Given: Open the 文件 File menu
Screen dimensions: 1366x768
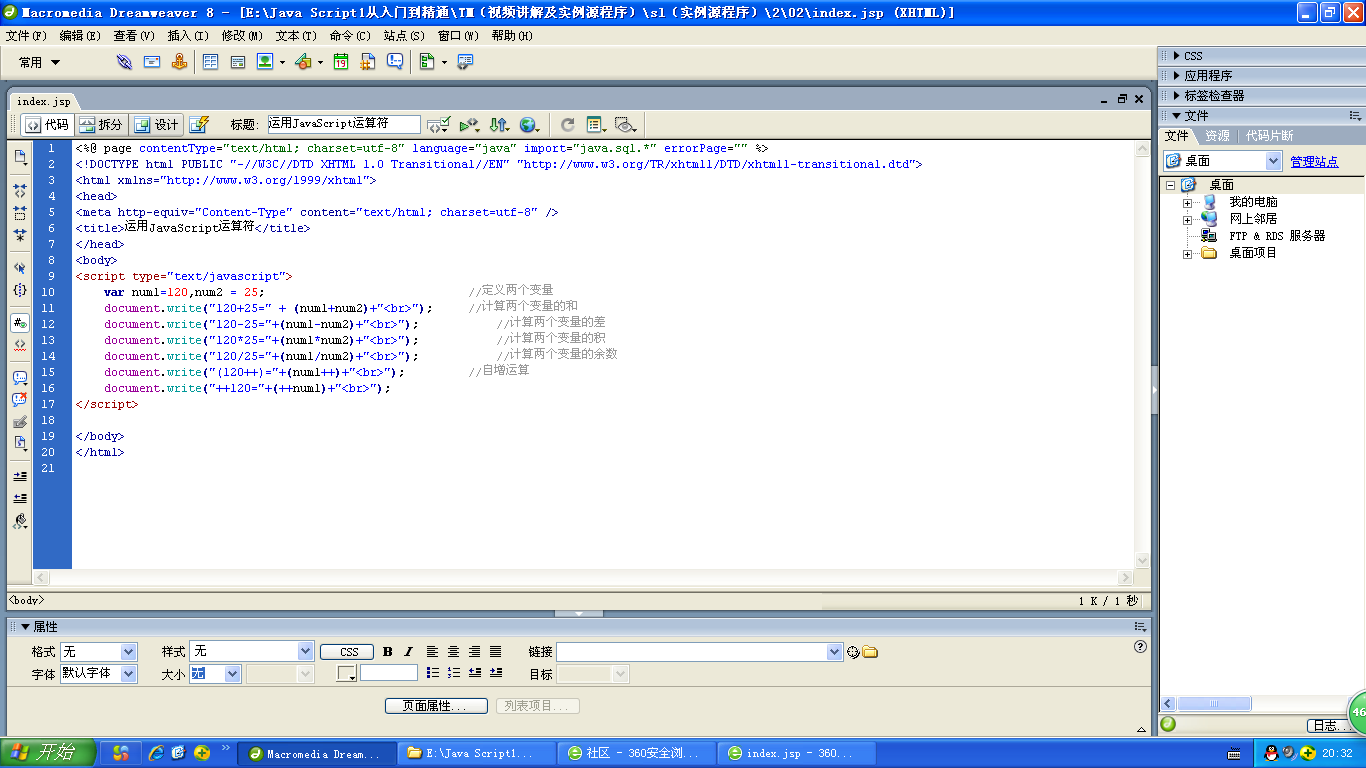Looking at the screenshot, I should pyautogui.click(x=26, y=35).
